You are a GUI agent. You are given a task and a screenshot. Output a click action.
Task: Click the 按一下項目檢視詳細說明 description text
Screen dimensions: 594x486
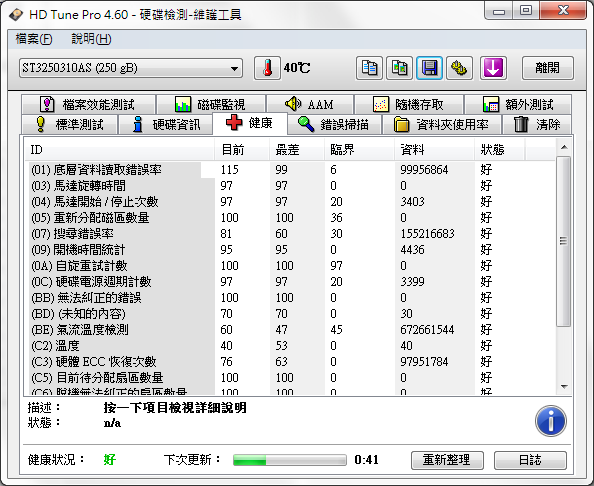coord(175,408)
